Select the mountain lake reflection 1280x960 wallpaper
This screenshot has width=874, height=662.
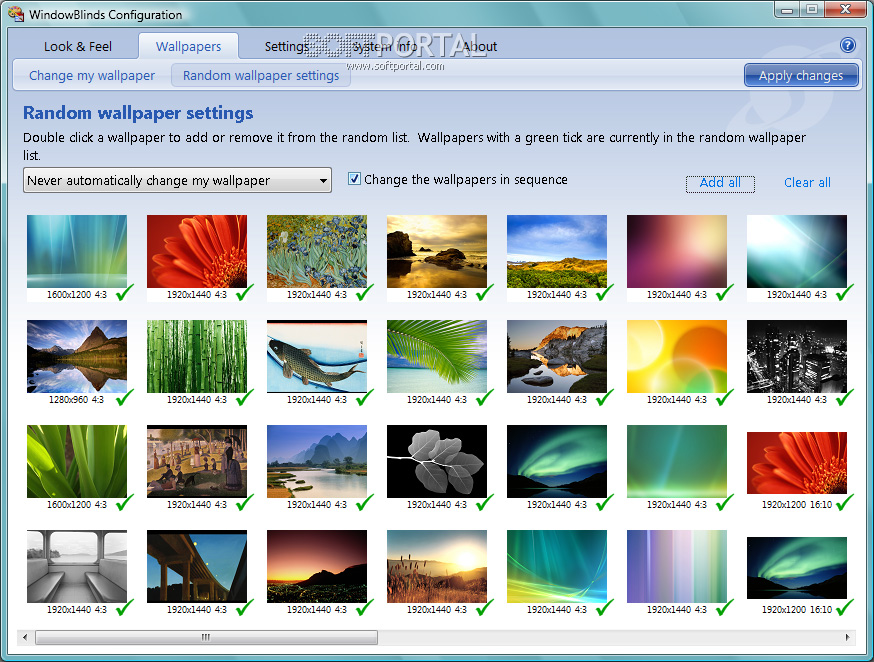pyautogui.click(x=77, y=356)
